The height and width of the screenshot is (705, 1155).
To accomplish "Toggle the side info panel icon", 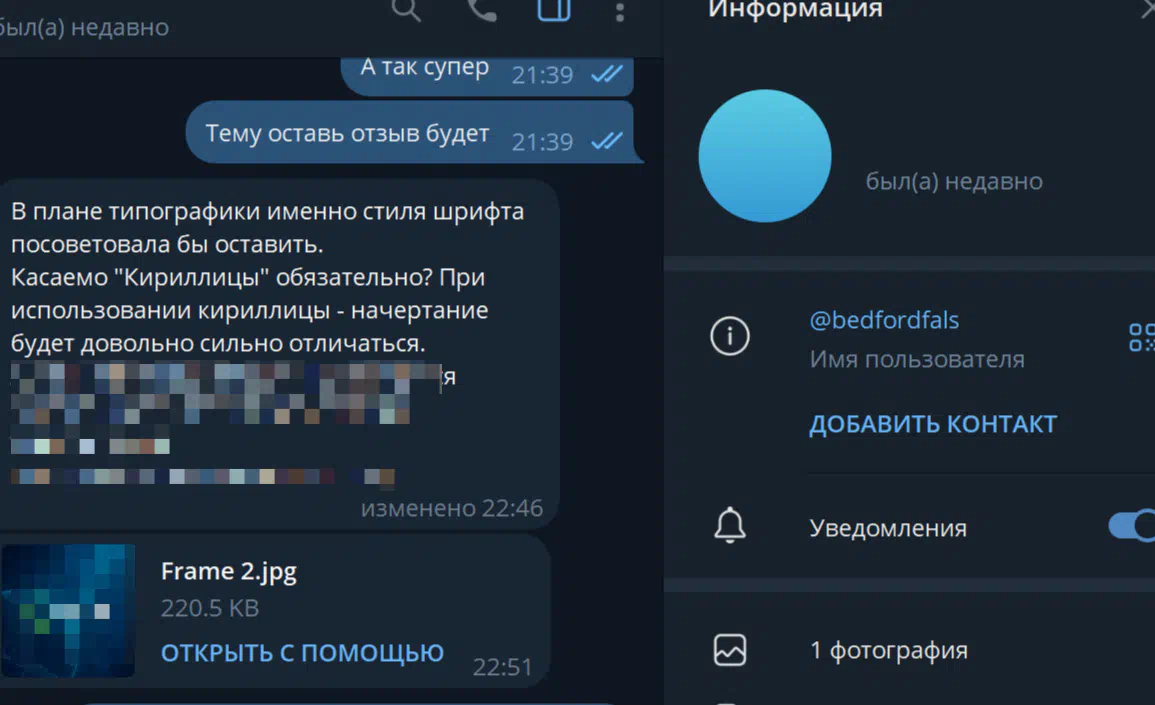I will 554,9.
